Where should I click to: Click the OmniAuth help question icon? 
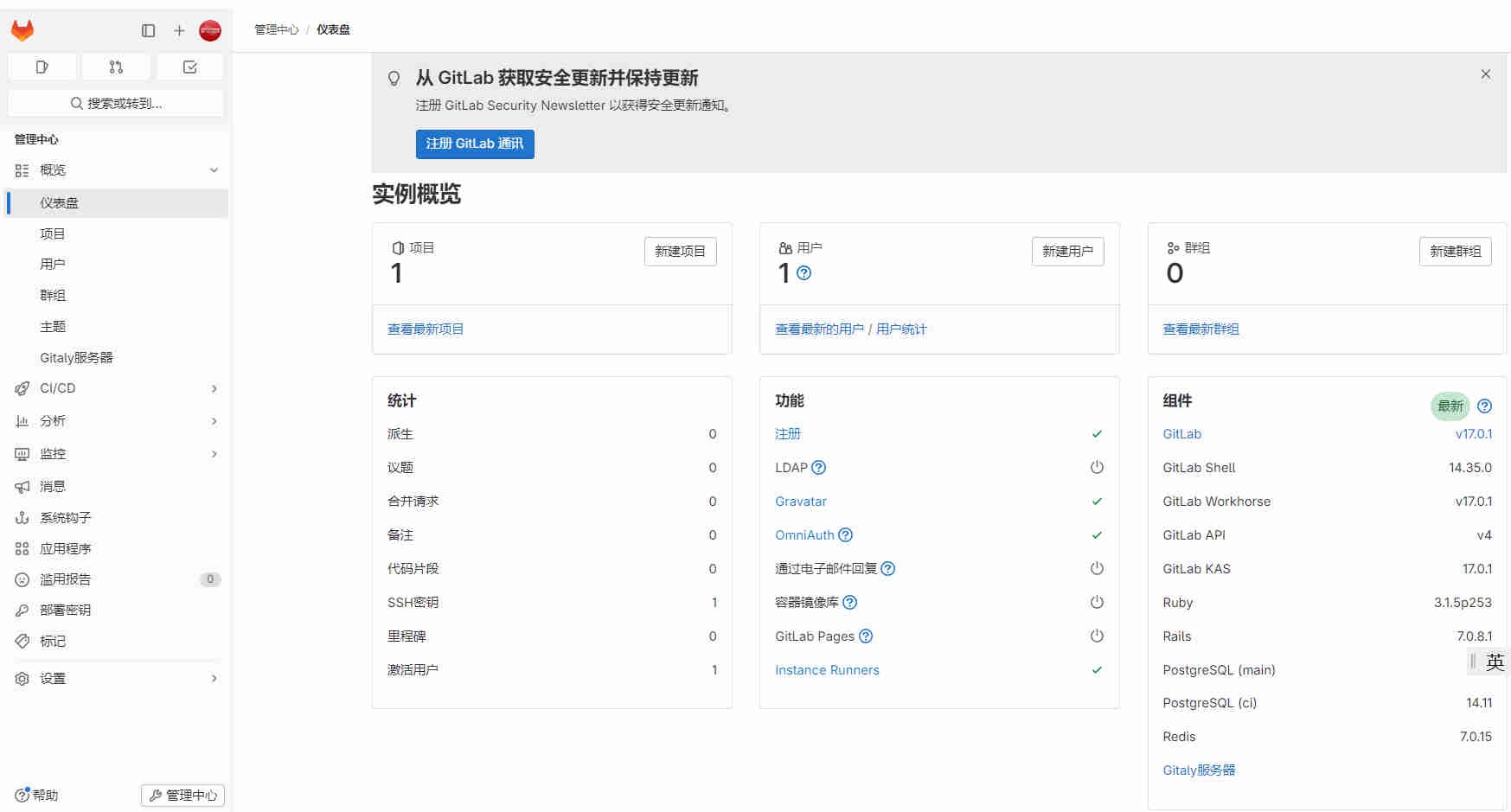(x=845, y=535)
